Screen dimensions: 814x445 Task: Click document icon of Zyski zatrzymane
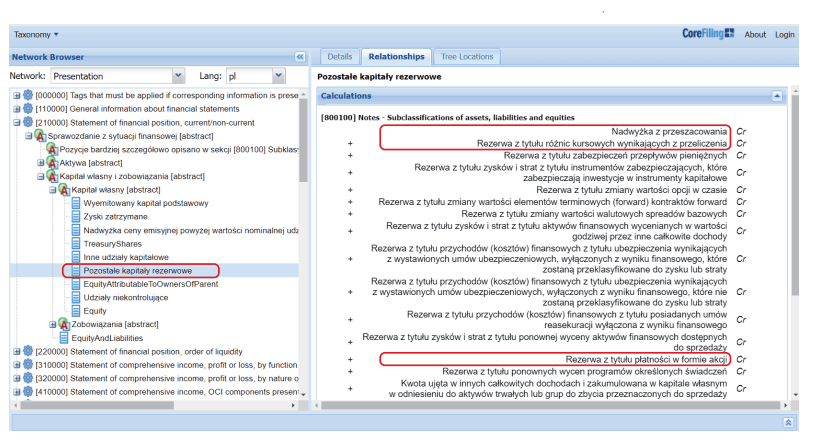76,217
